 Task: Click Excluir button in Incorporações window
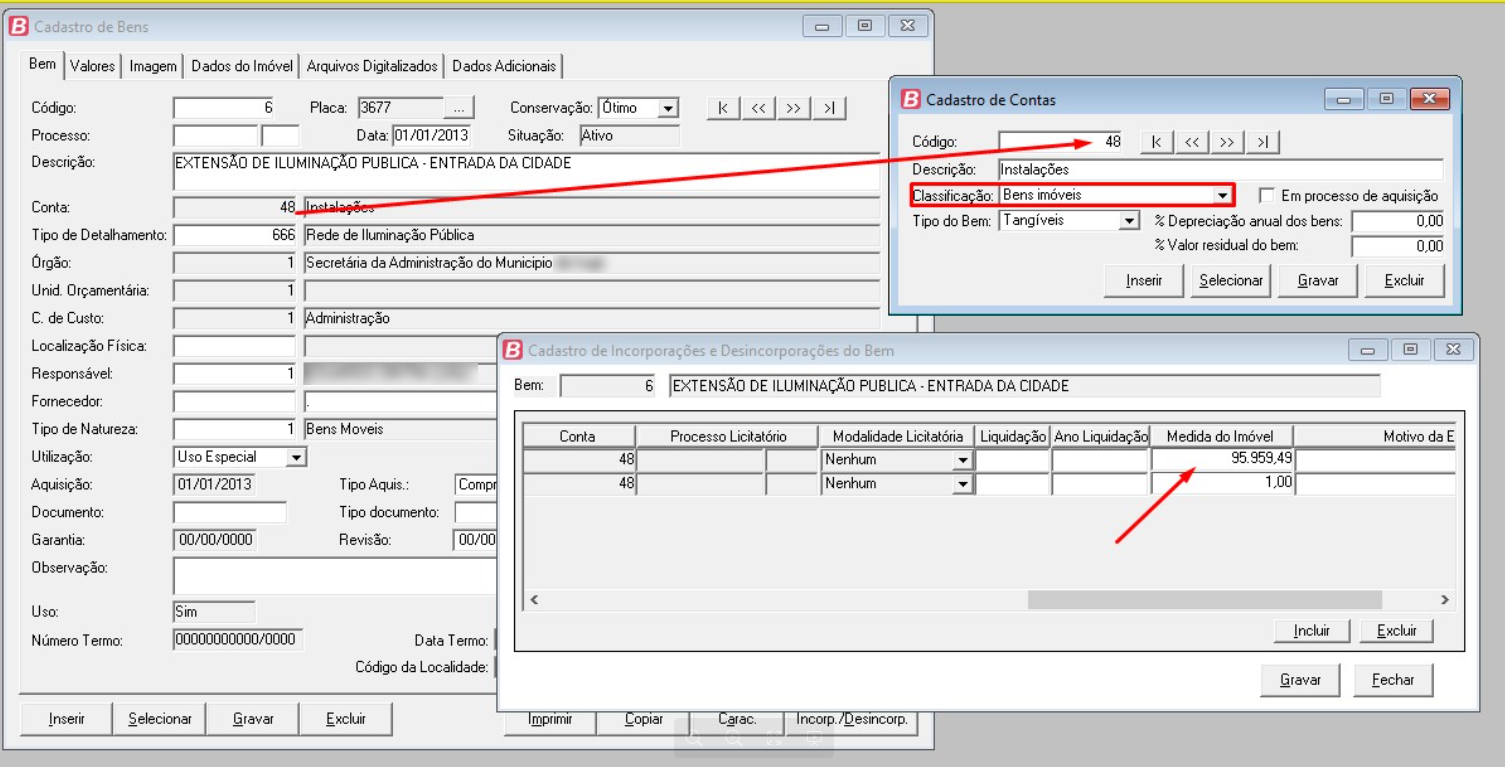click(x=1397, y=631)
